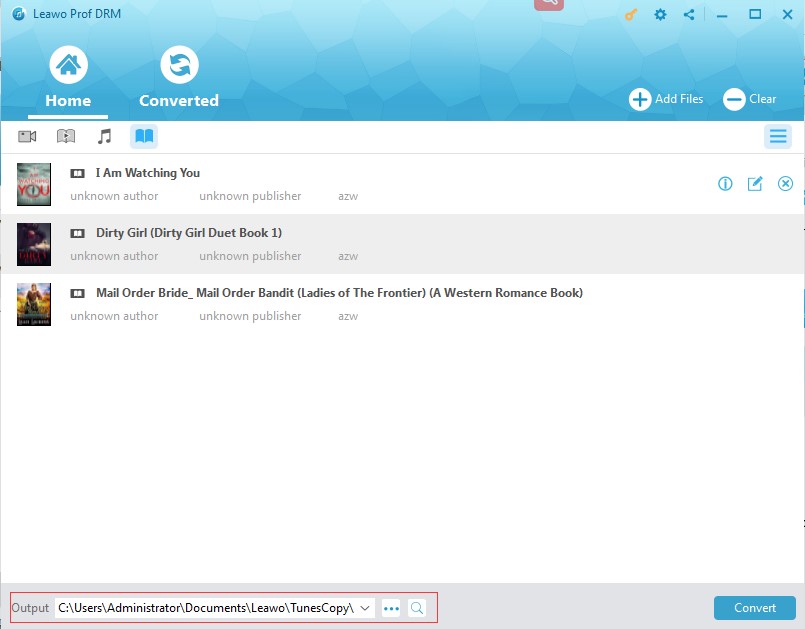Select Mail Order Bride_ Mail Order Bandit title
Viewport: 805px width, 629px height.
pos(339,293)
